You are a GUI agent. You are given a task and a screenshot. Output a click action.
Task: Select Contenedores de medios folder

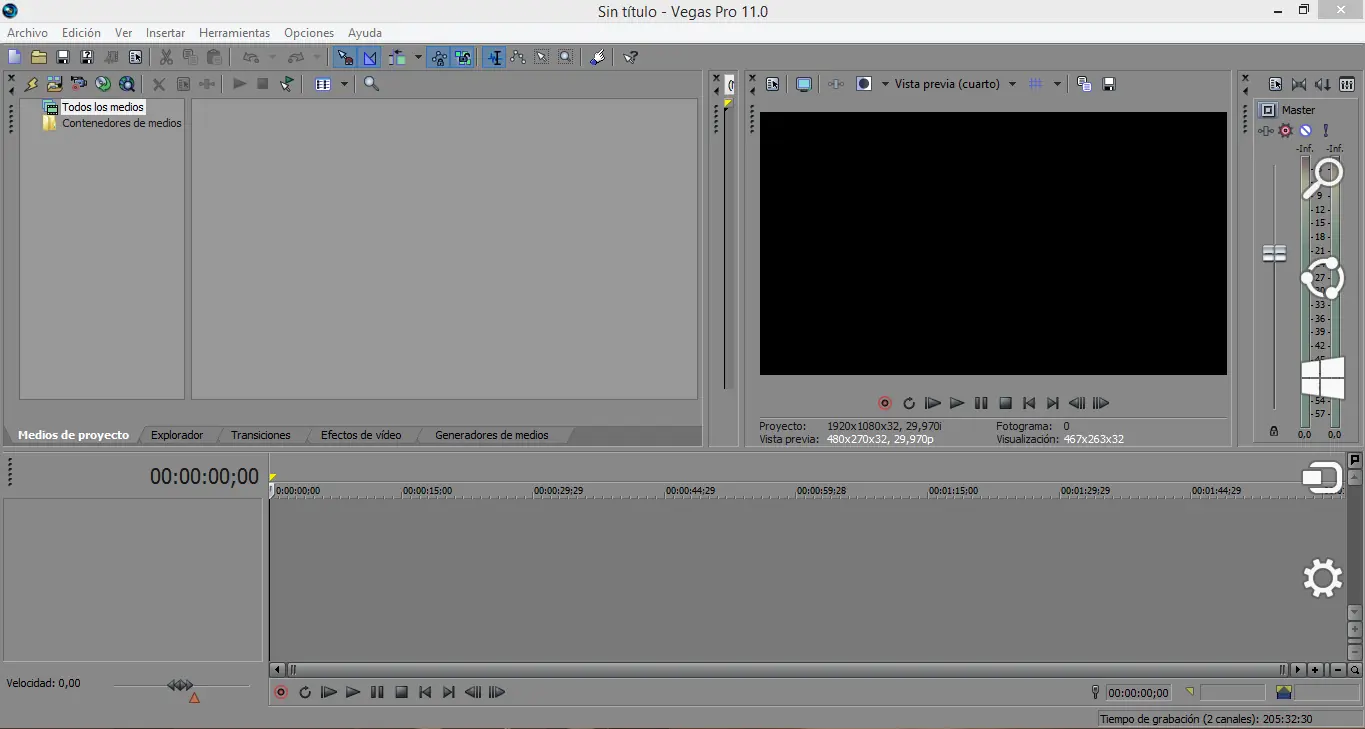122,123
